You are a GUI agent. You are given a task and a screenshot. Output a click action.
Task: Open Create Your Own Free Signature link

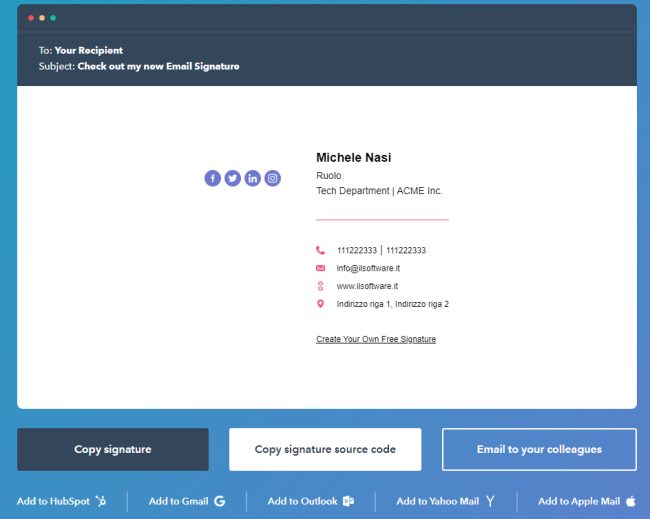pyautogui.click(x=376, y=339)
